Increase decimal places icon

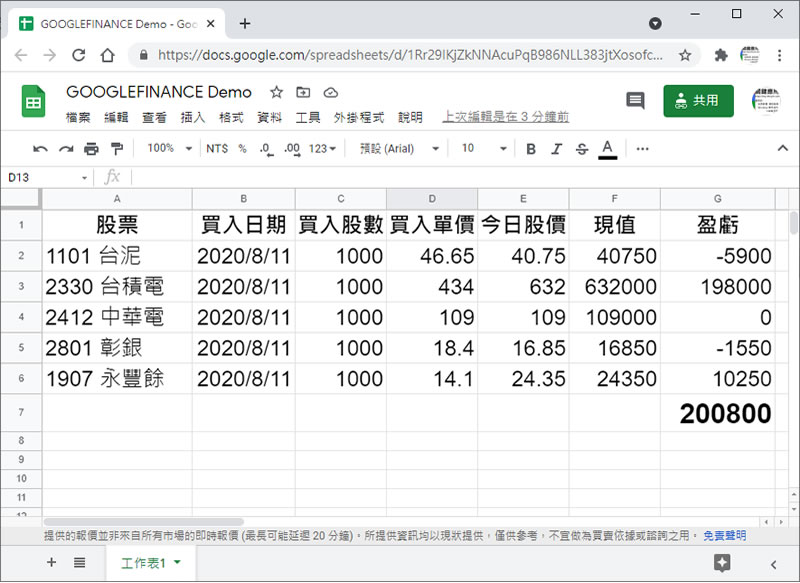click(292, 149)
